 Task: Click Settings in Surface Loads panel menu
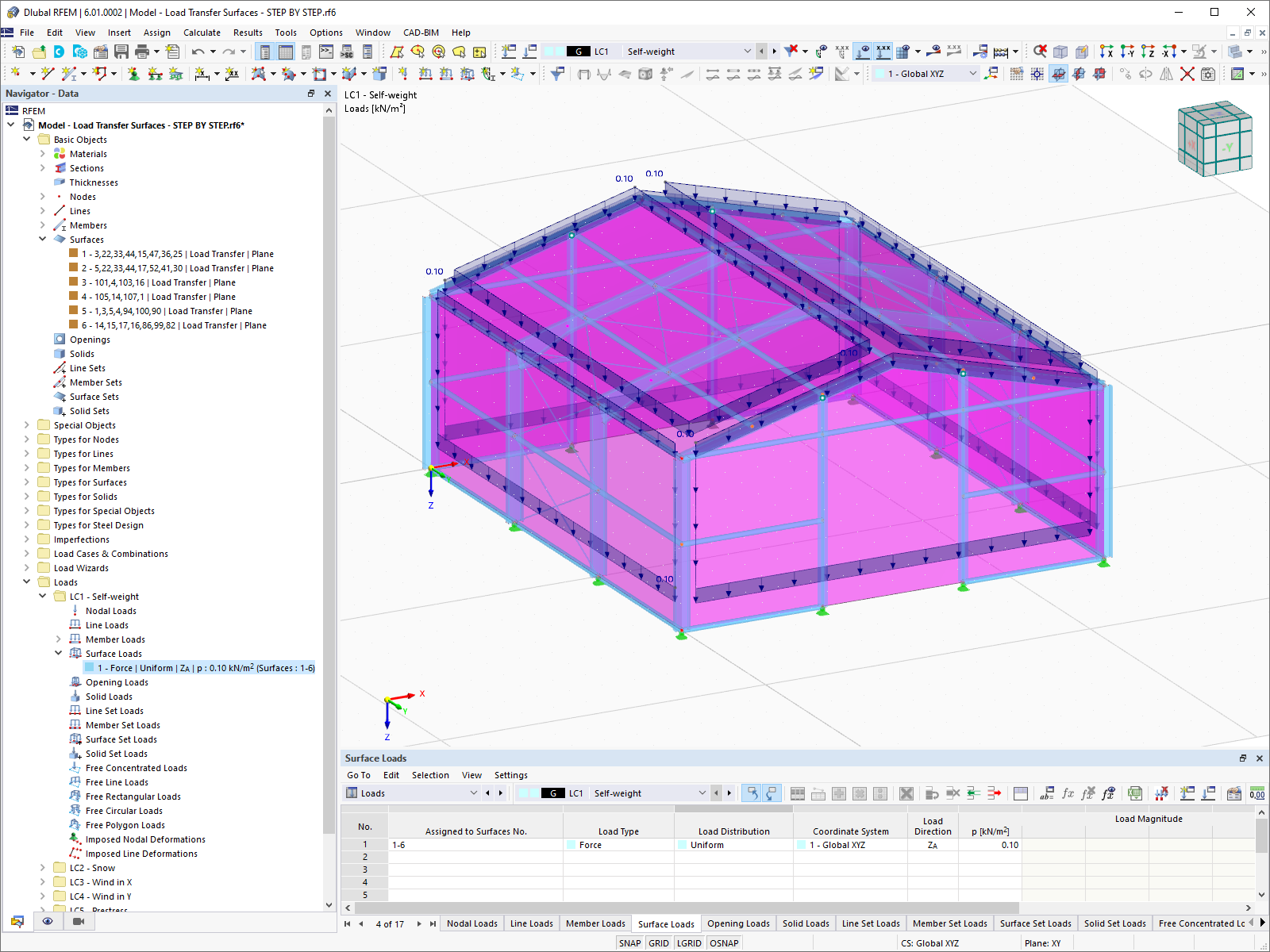pos(511,775)
